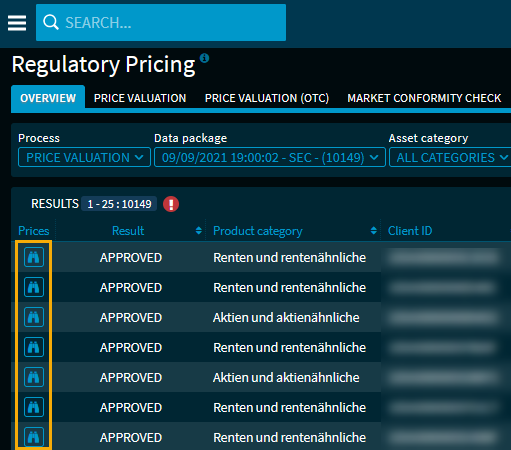Viewport: 511px width, 450px height.
Task: Select seventh row's Renten und rentenähnliche cell
Action: click(x=290, y=437)
